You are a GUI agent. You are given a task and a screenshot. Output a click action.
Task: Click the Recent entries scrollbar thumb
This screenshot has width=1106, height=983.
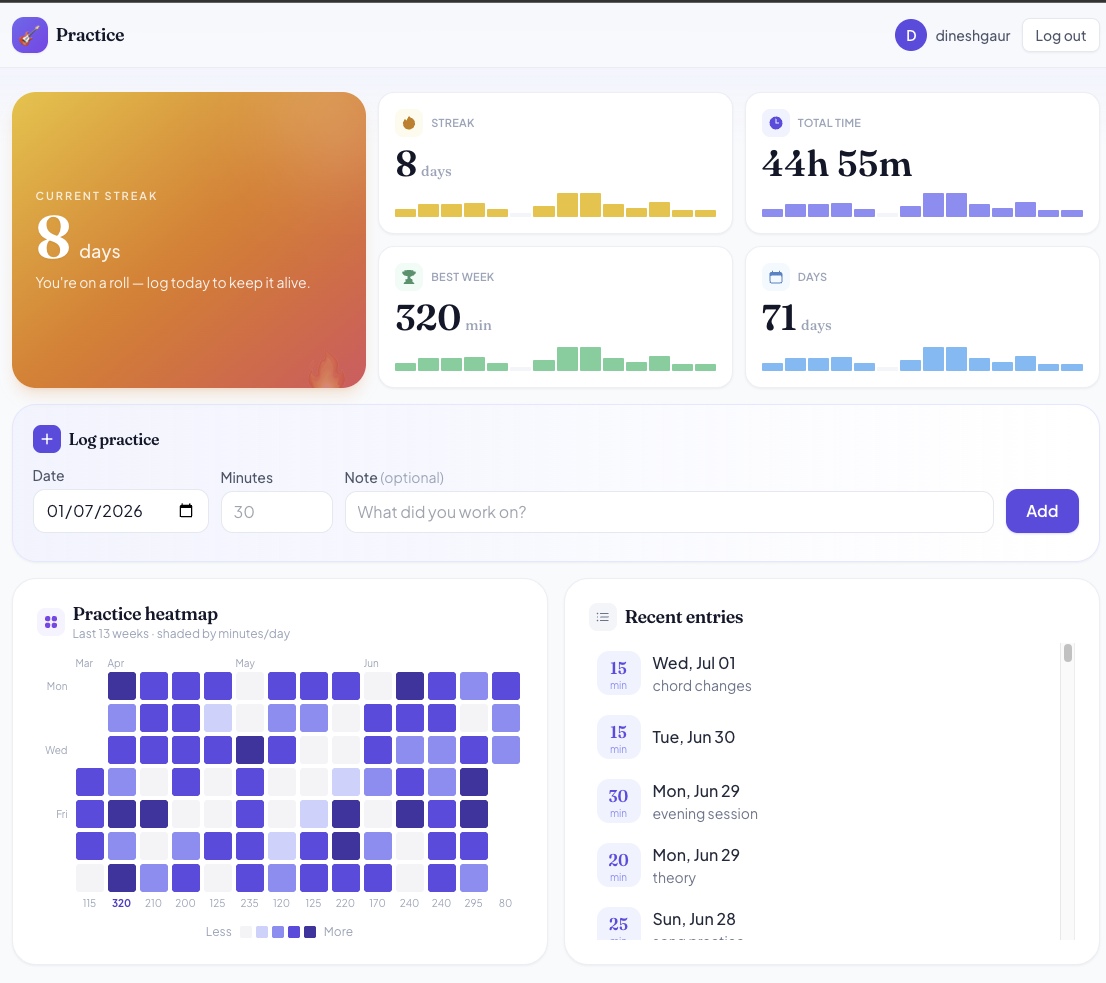[1068, 653]
